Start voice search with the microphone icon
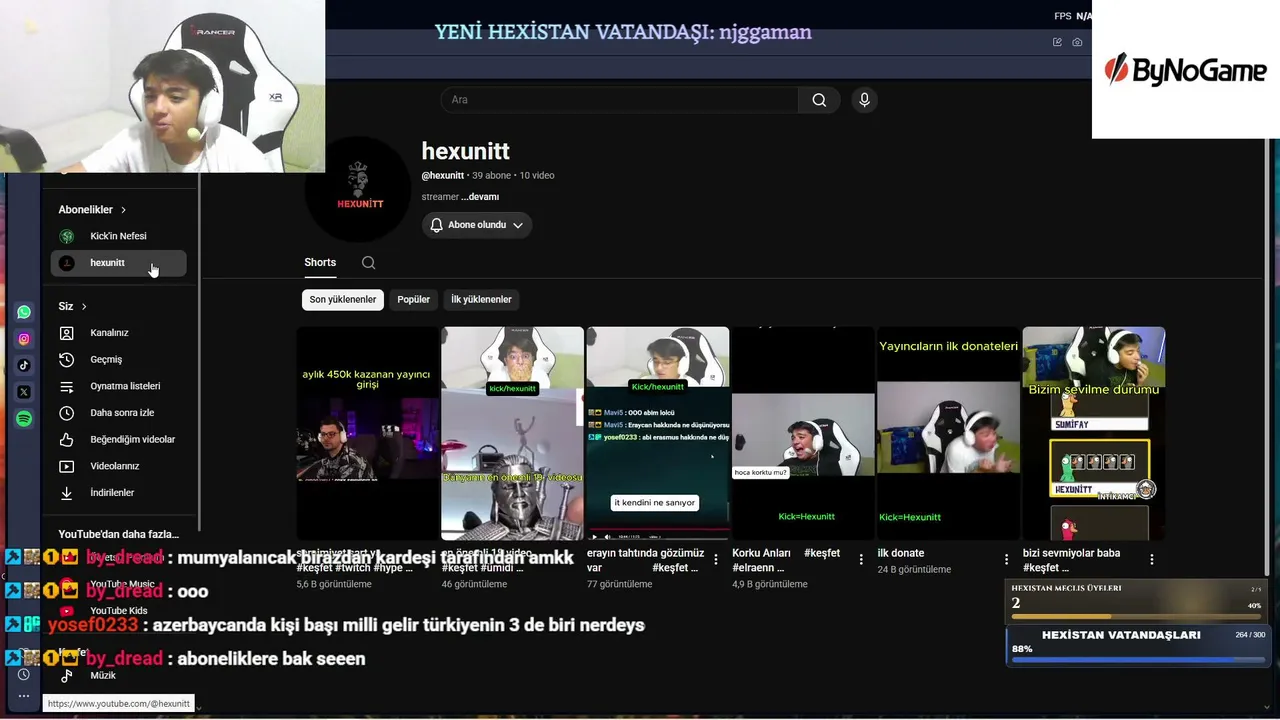The height and width of the screenshot is (720, 1280). click(x=865, y=100)
